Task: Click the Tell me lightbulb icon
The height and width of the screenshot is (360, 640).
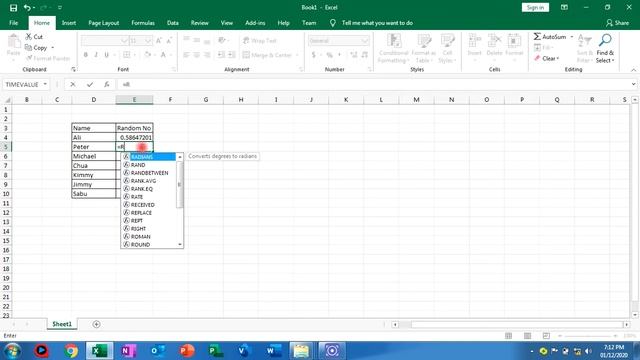Action: [333, 23]
